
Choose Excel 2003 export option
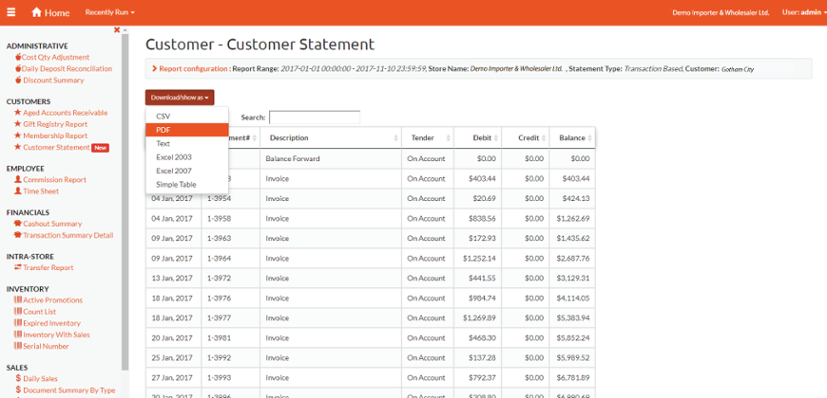187,157
